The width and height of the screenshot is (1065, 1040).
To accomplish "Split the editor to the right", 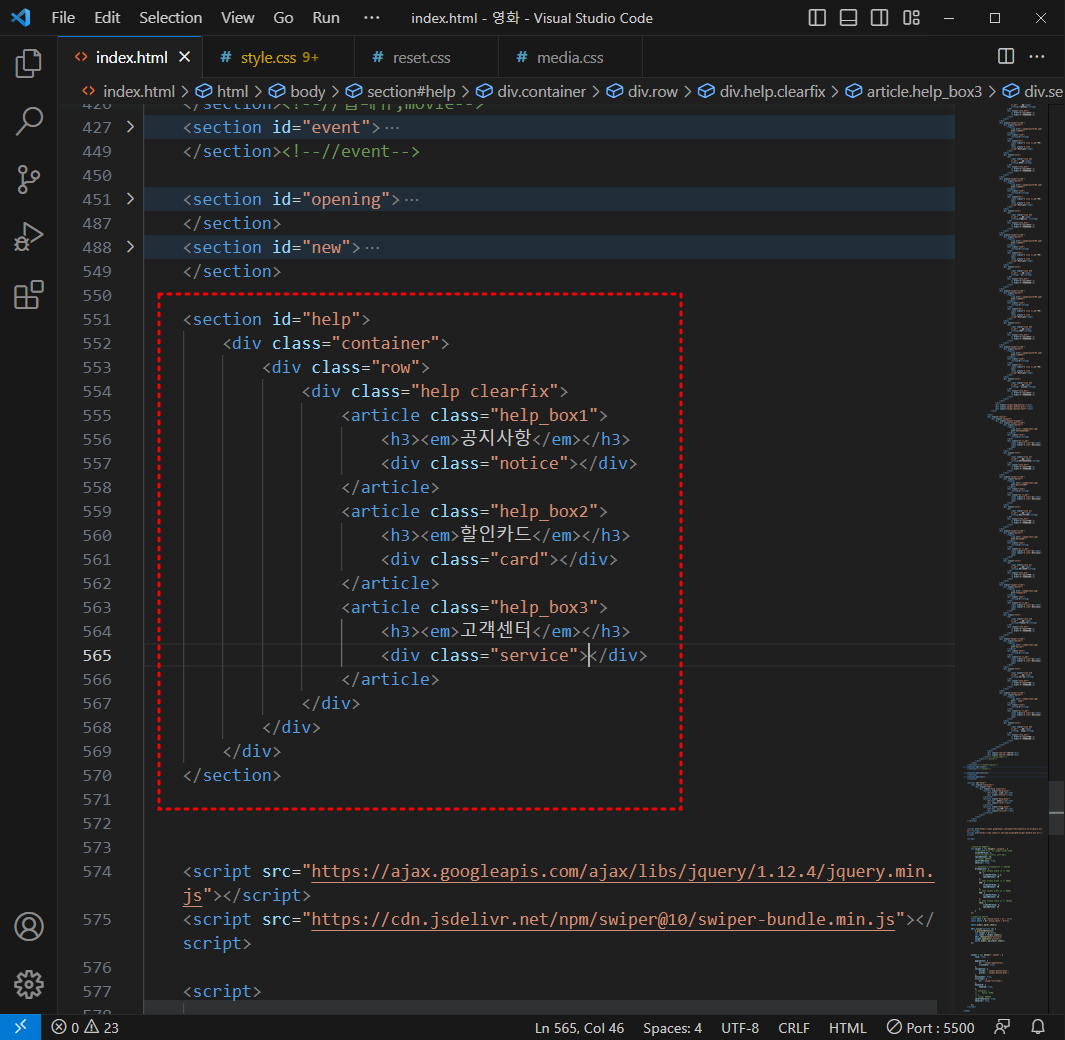I will (x=1006, y=56).
